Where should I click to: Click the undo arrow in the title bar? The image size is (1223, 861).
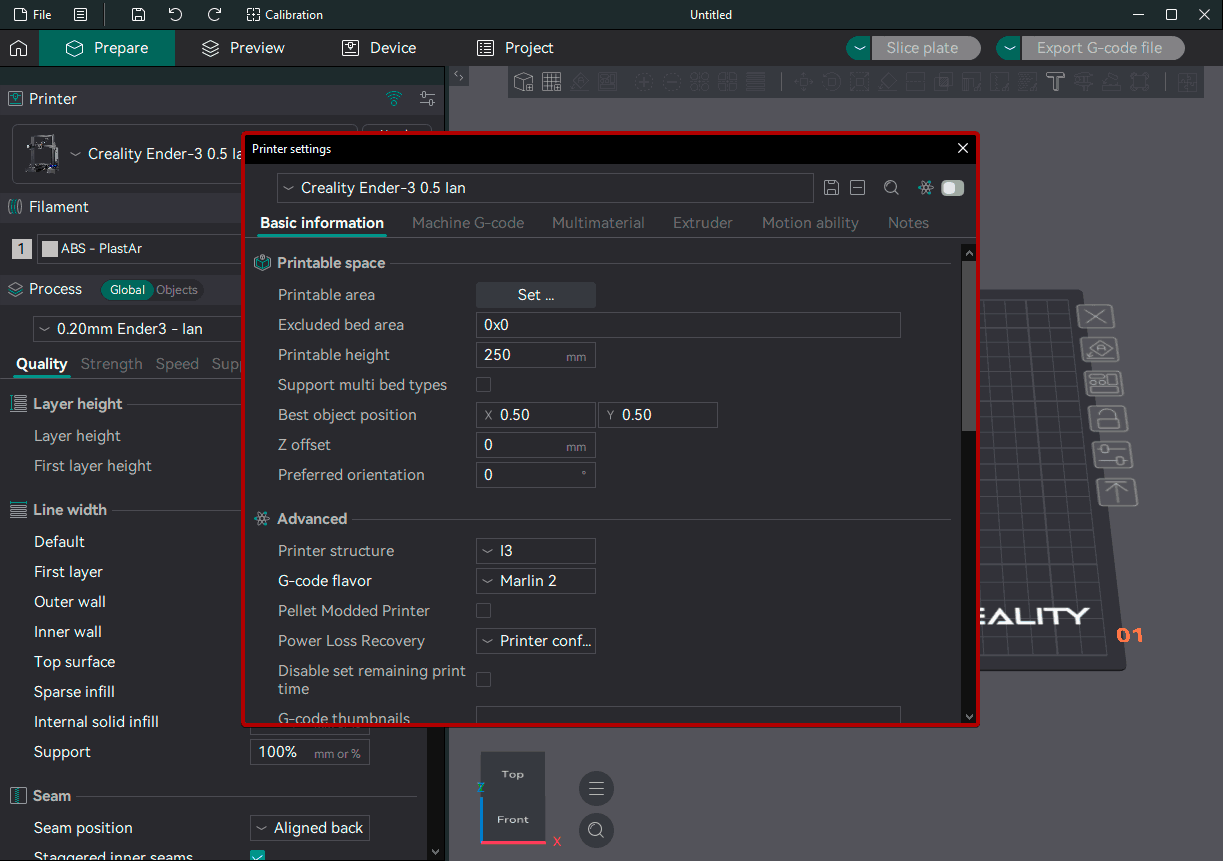pos(176,15)
